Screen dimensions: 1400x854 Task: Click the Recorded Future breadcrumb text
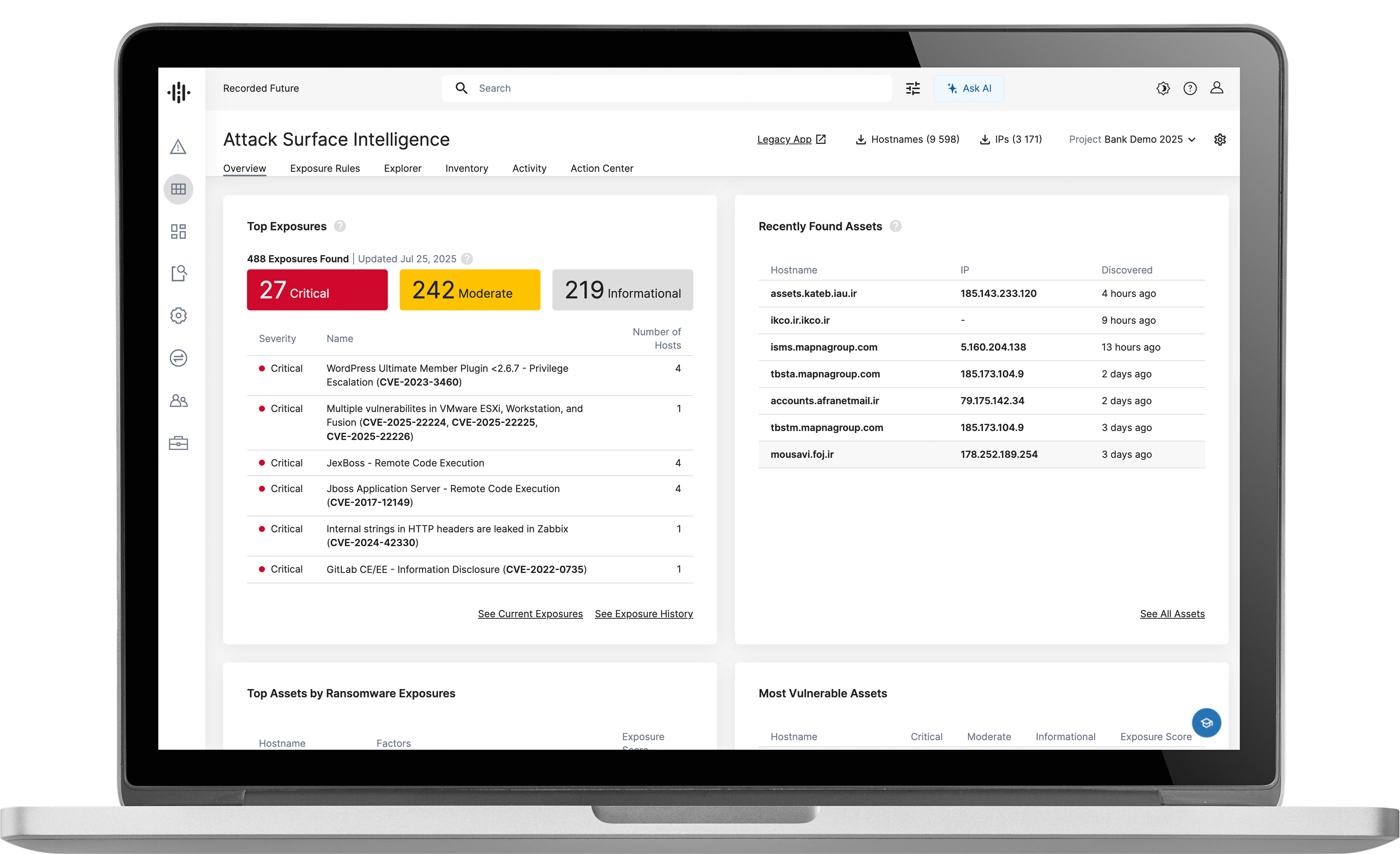[x=261, y=88]
